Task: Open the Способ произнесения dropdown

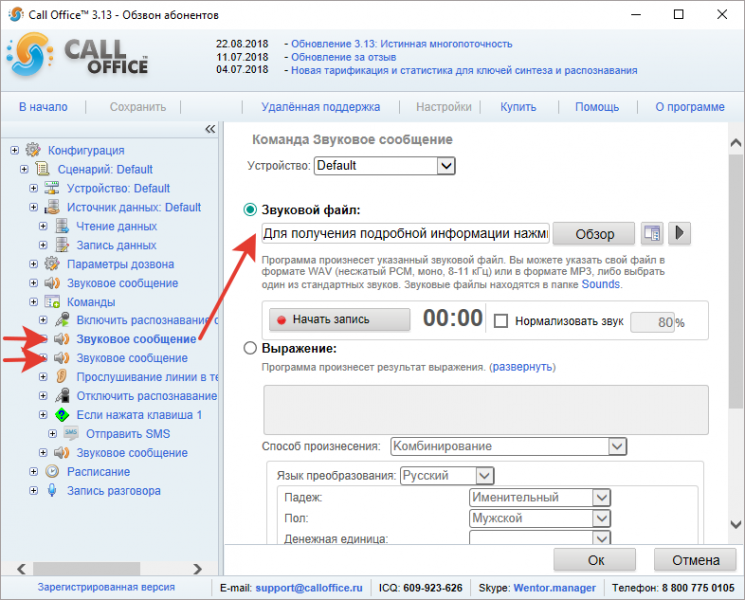Action: point(617,446)
